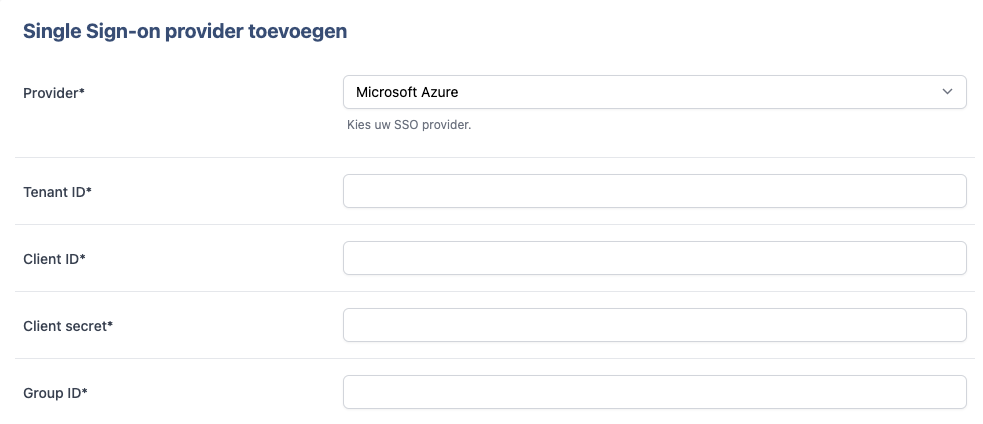Select the Microsoft Azure value text
This screenshot has height=424, width=983.
pyautogui.click(x=407, y=92)
